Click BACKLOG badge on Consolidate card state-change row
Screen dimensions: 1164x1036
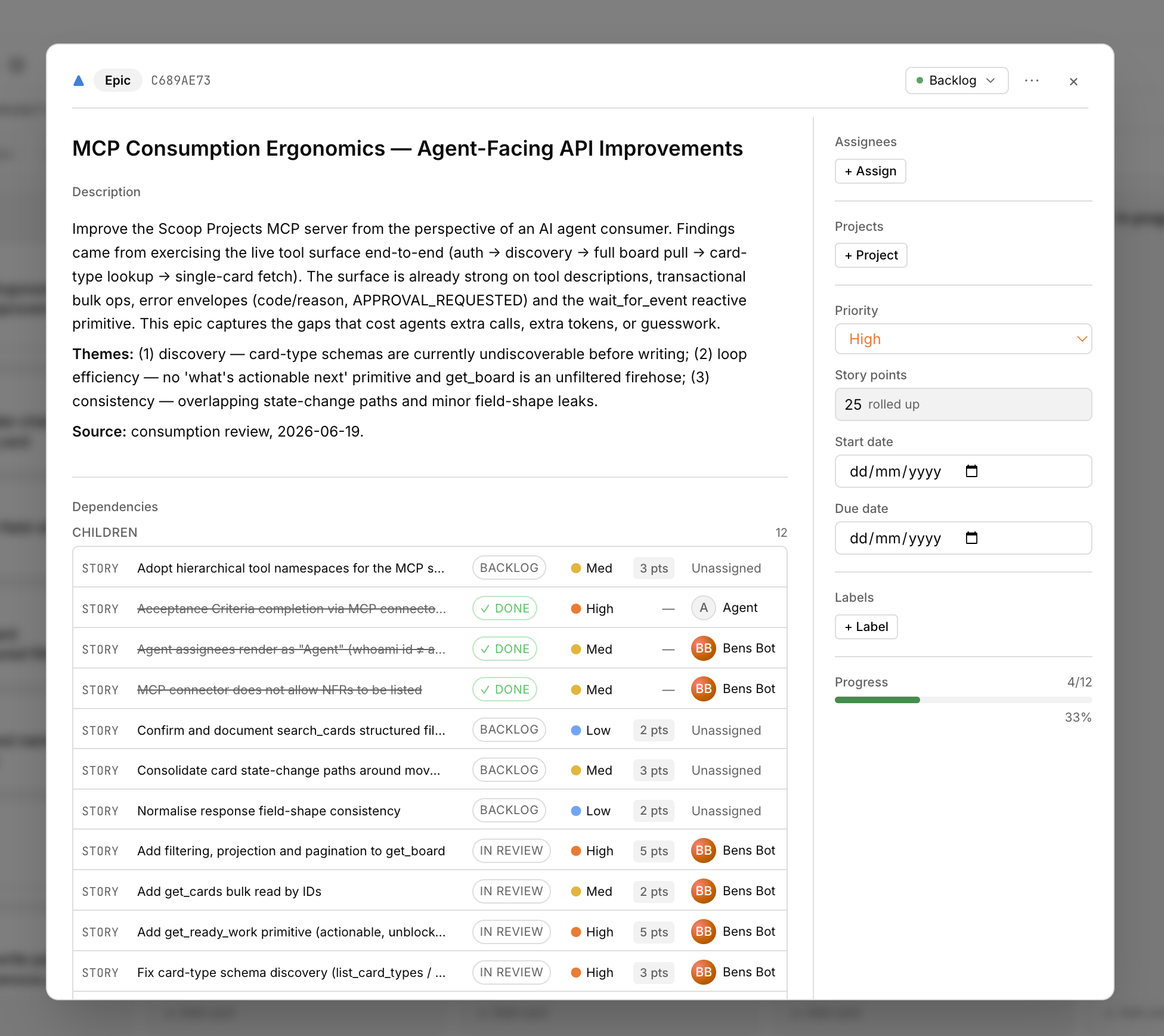tap(509, 770)
